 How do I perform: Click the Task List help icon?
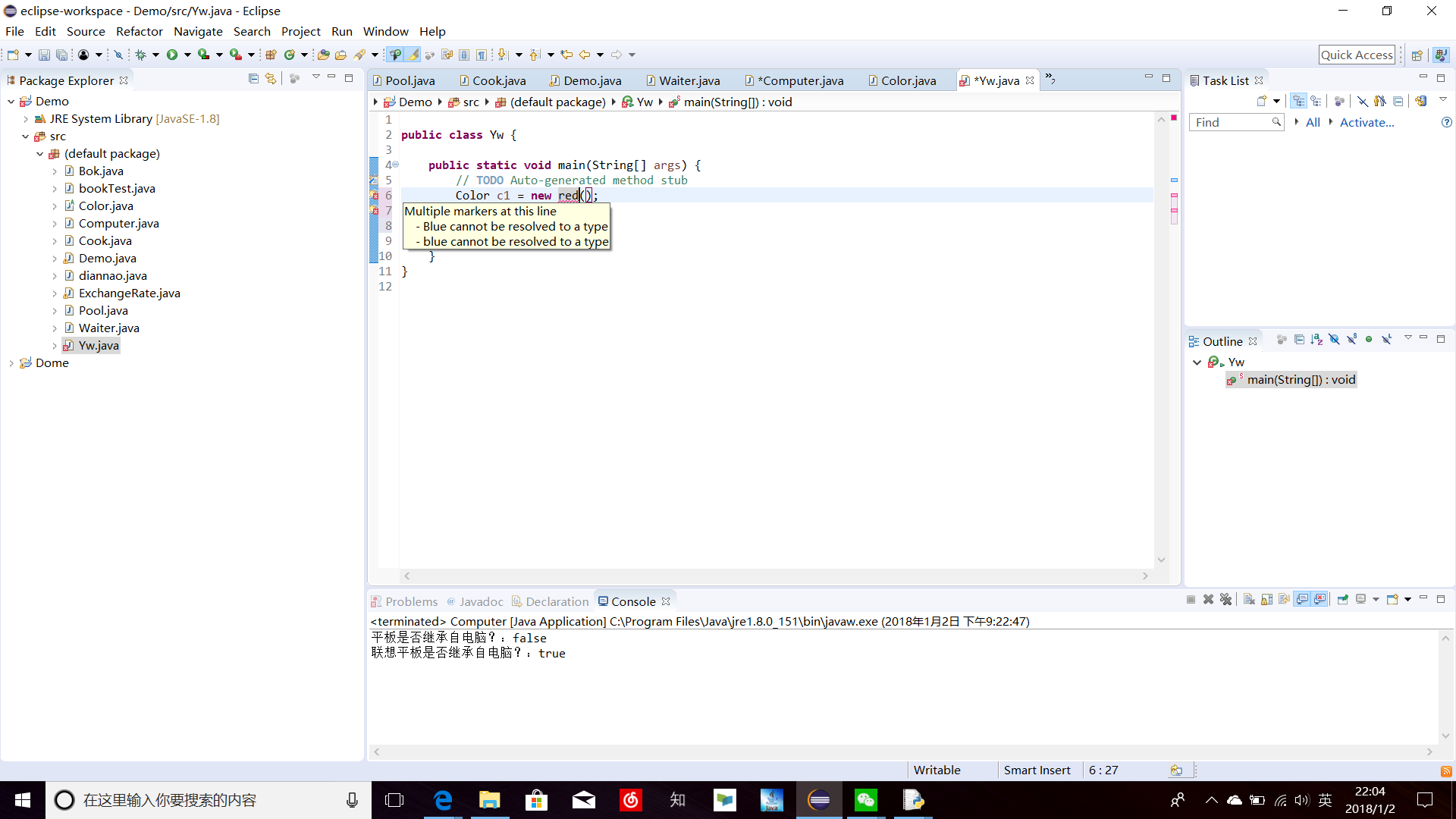1446,122
